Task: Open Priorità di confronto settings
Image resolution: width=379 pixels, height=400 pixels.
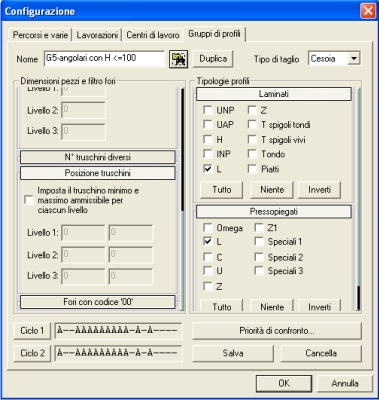Action: click(277, 331)
